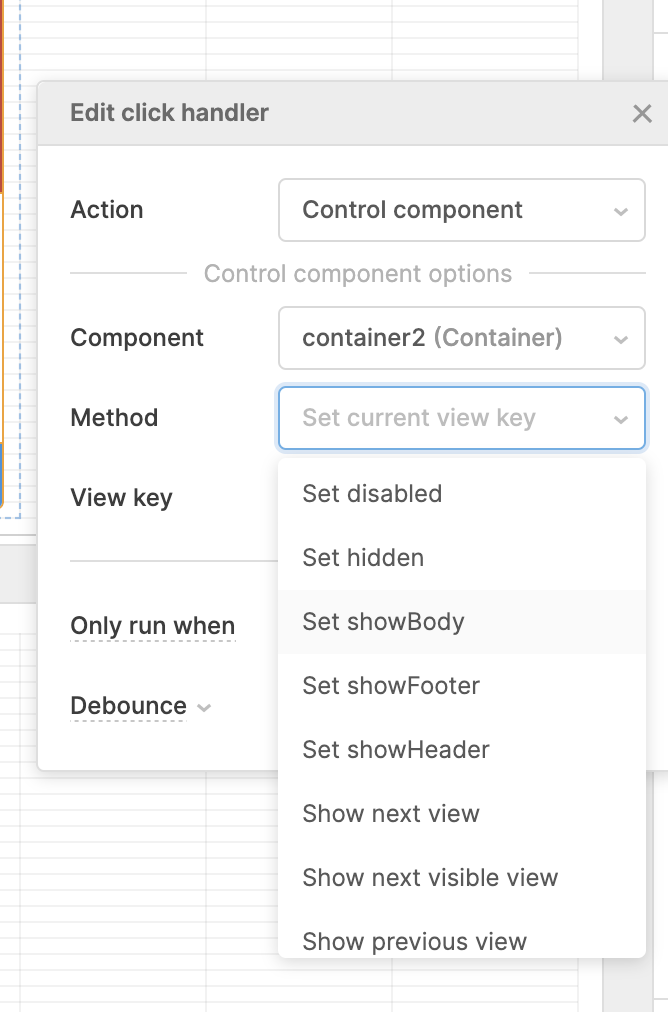The height and width of the screenshot is (1012, 668).
Task: Expand the Debounce chevron arrow
Action: pyautogui.click(x=204, y=707)
